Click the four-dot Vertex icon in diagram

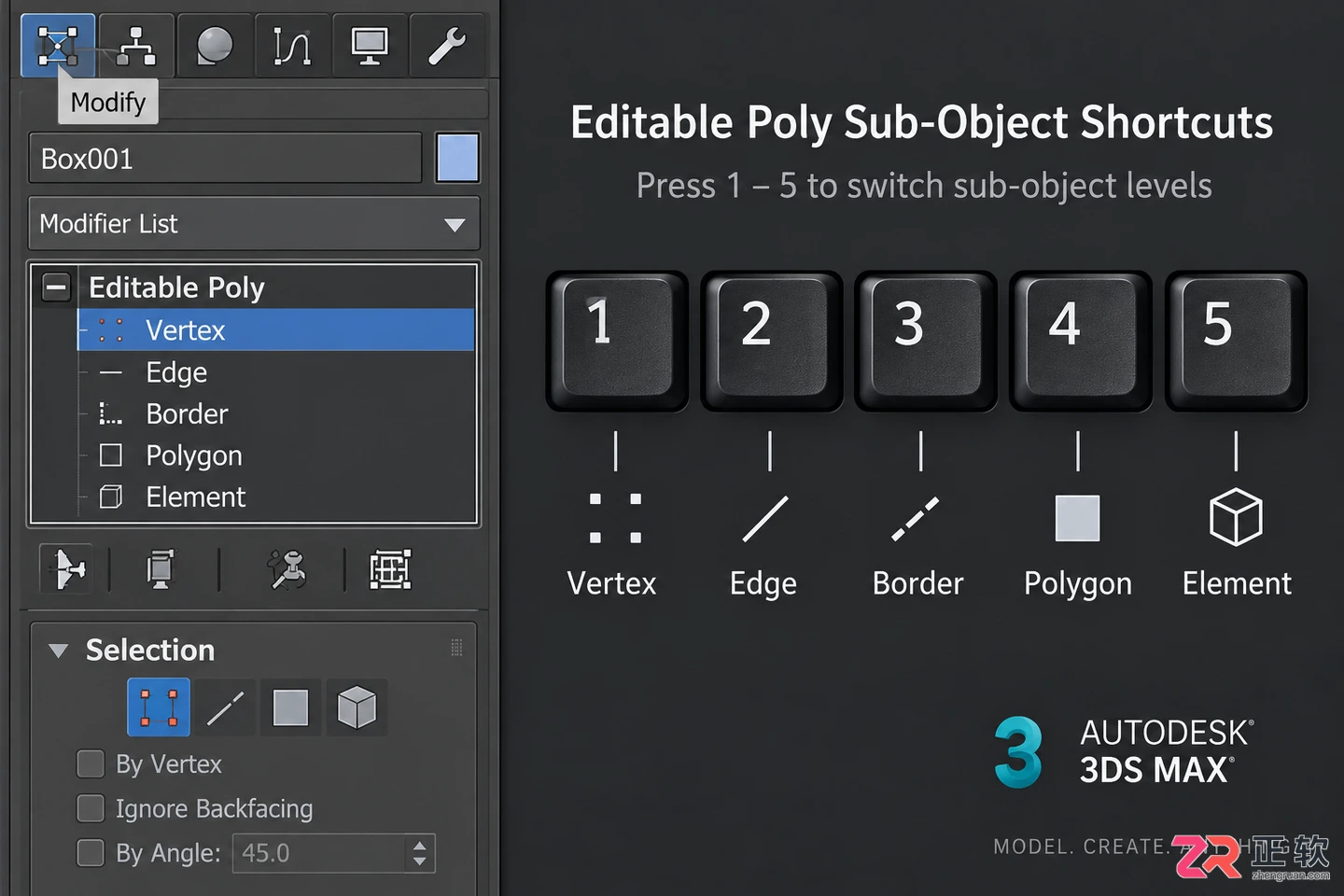point(615,518)
